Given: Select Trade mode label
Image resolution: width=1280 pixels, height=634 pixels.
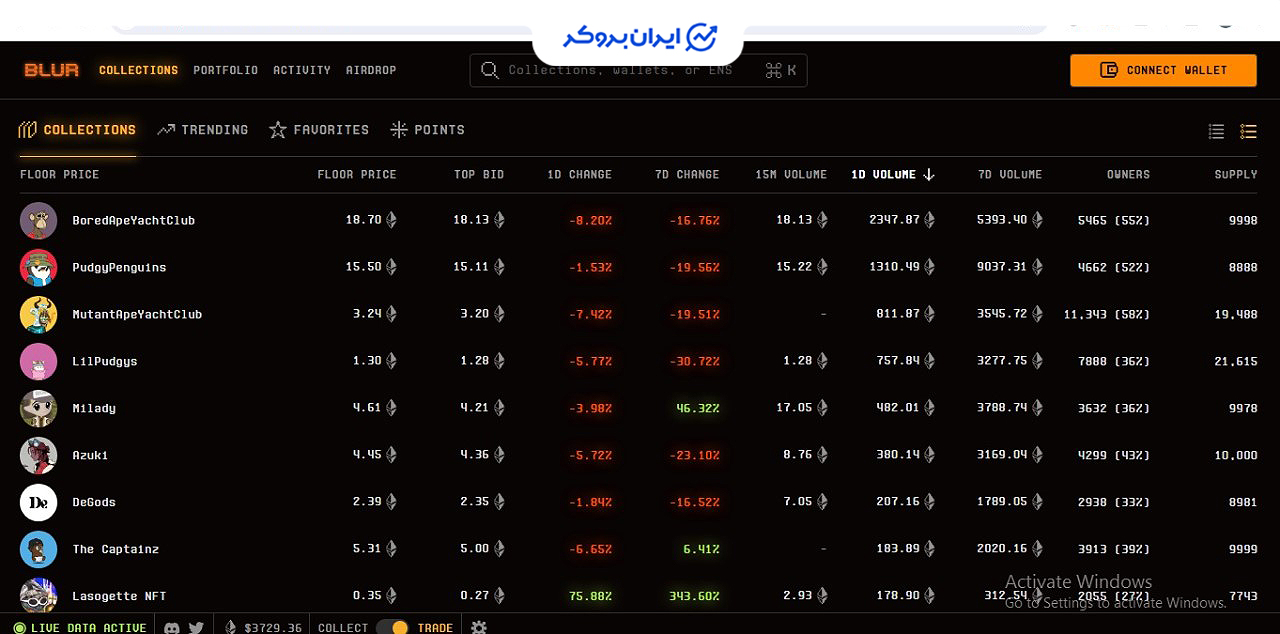Looking at the screenshot, I should click(x=435, y=627).
